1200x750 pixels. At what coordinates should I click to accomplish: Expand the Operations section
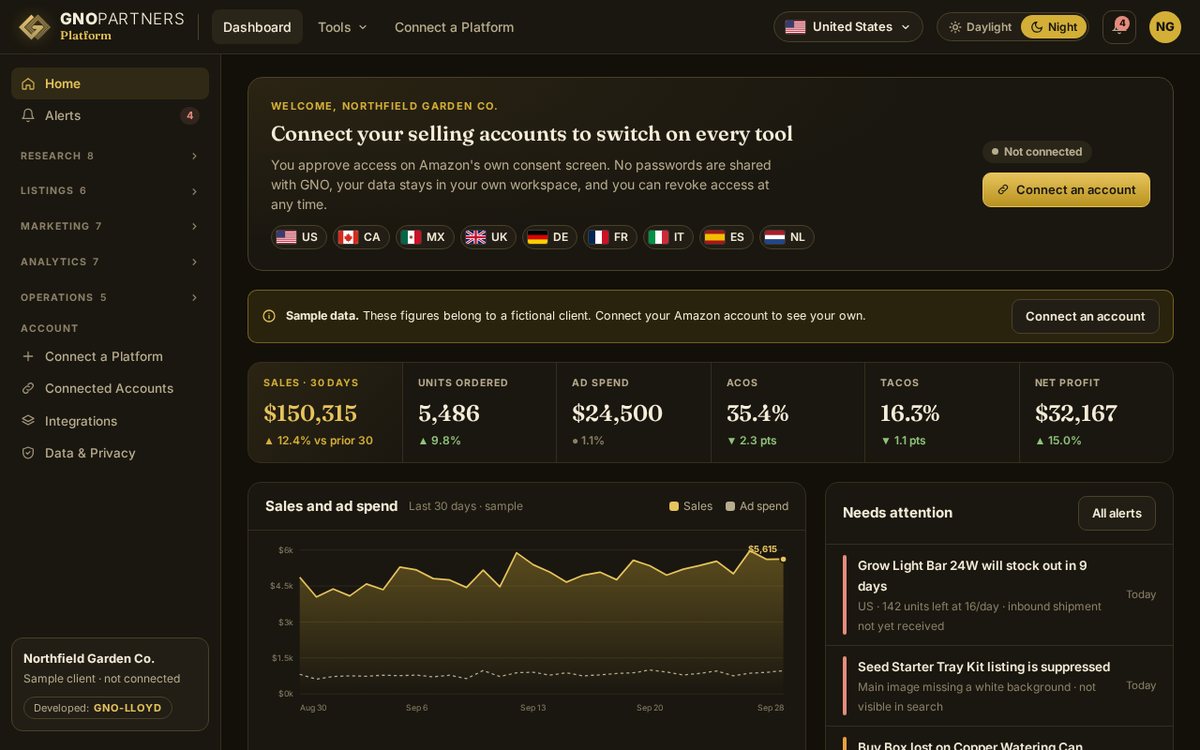[x=110, y=297]
